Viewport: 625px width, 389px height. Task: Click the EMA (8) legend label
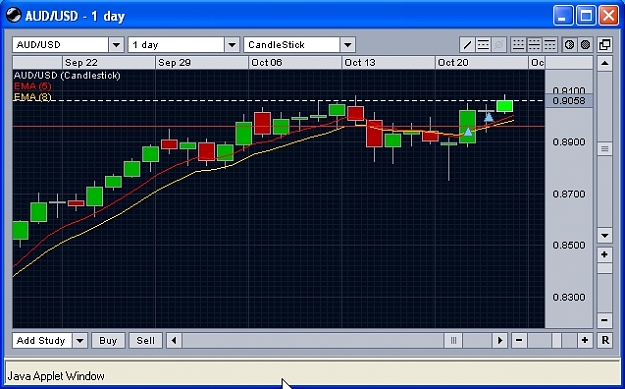pyautogui.click(x=33, y=97)
